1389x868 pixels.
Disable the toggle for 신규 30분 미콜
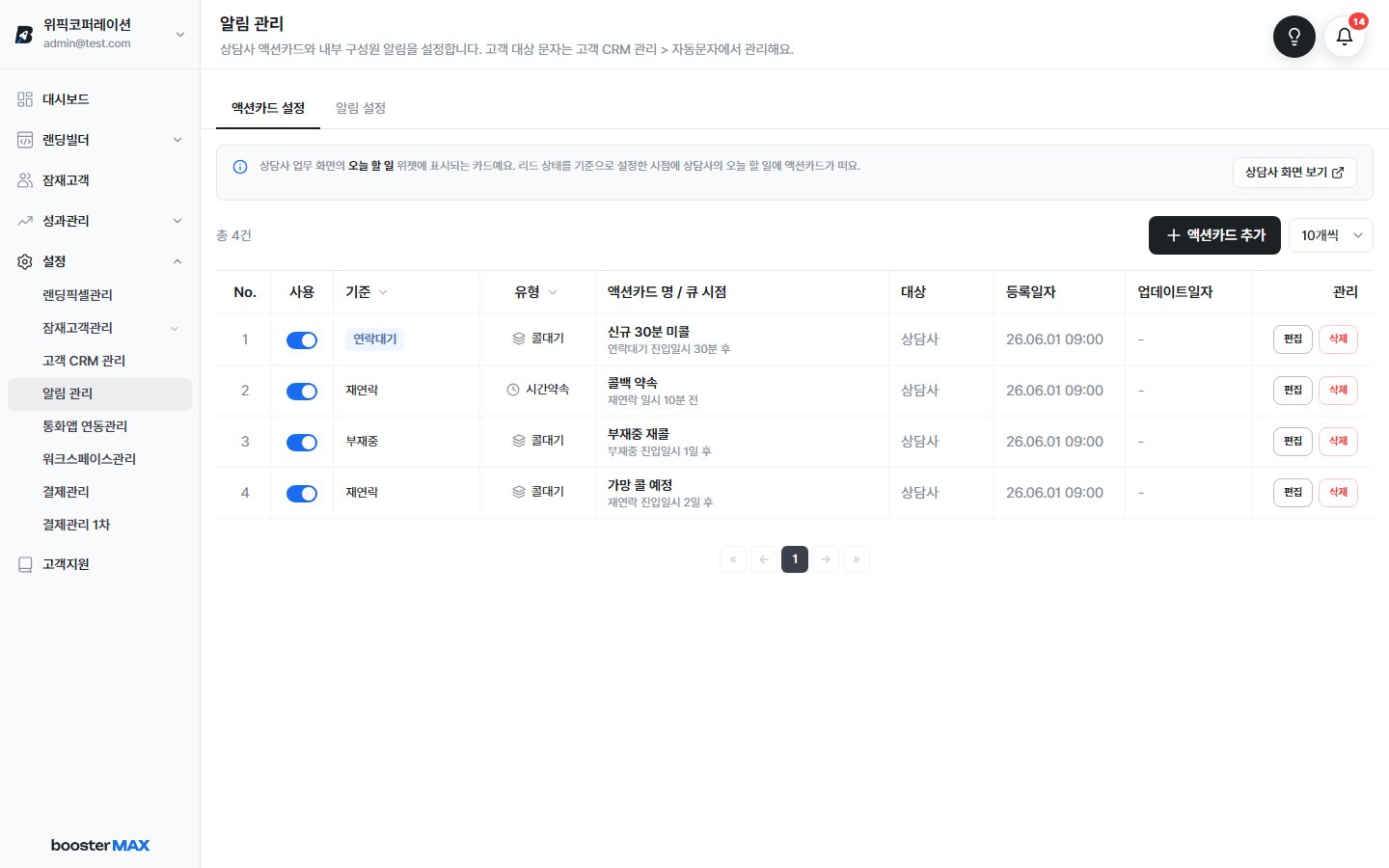pos(302,340)
